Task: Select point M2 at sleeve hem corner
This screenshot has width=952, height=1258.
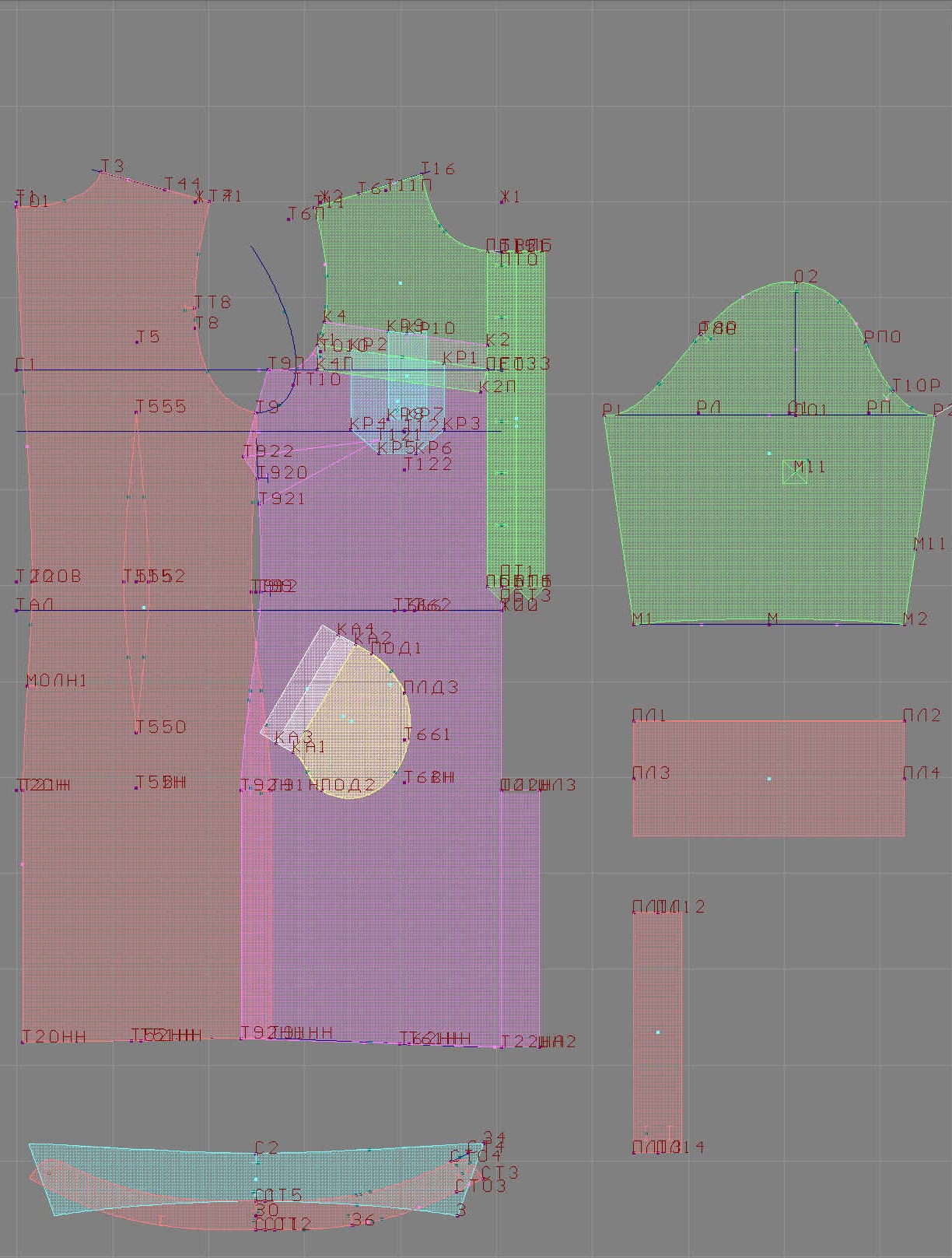Action: tap(904, 623)
